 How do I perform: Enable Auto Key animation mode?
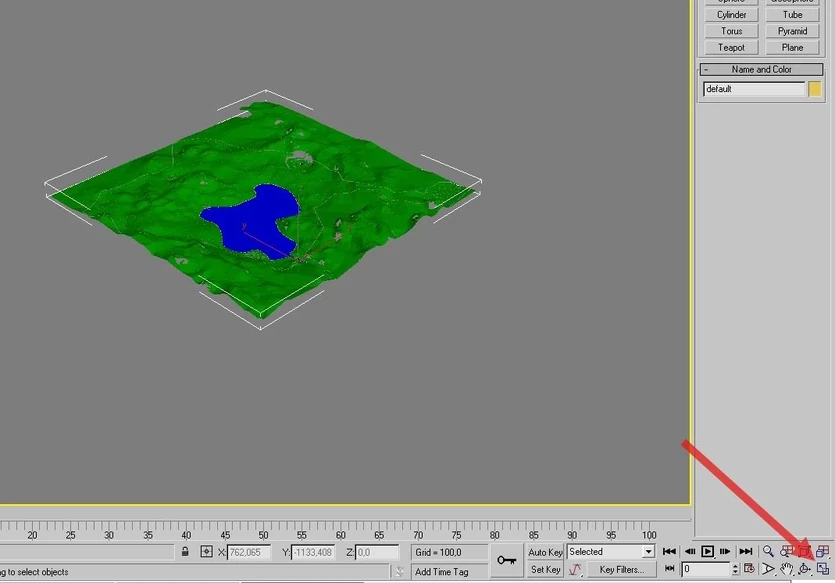pos(544,551)
